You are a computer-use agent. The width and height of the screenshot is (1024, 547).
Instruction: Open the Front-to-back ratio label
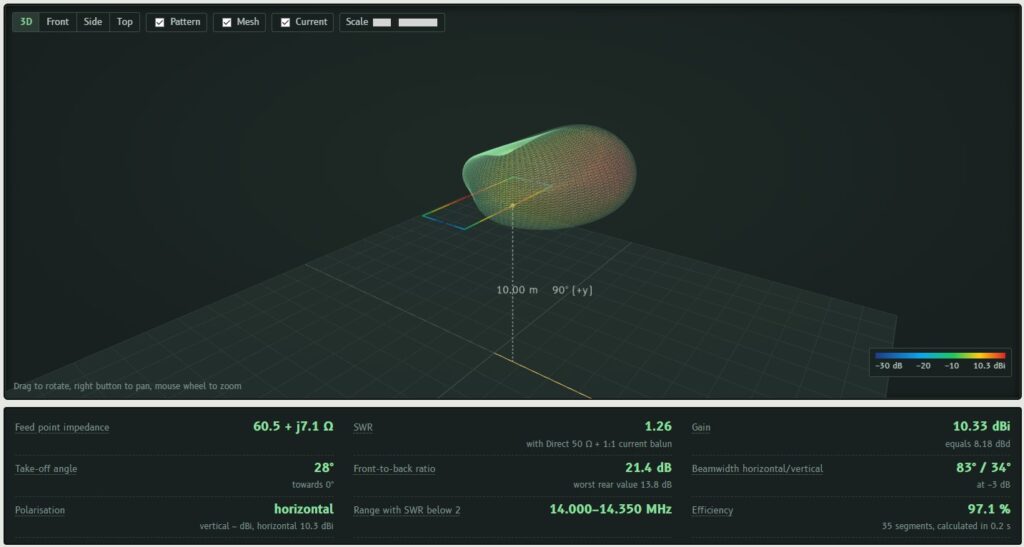[x=394, y=469]
